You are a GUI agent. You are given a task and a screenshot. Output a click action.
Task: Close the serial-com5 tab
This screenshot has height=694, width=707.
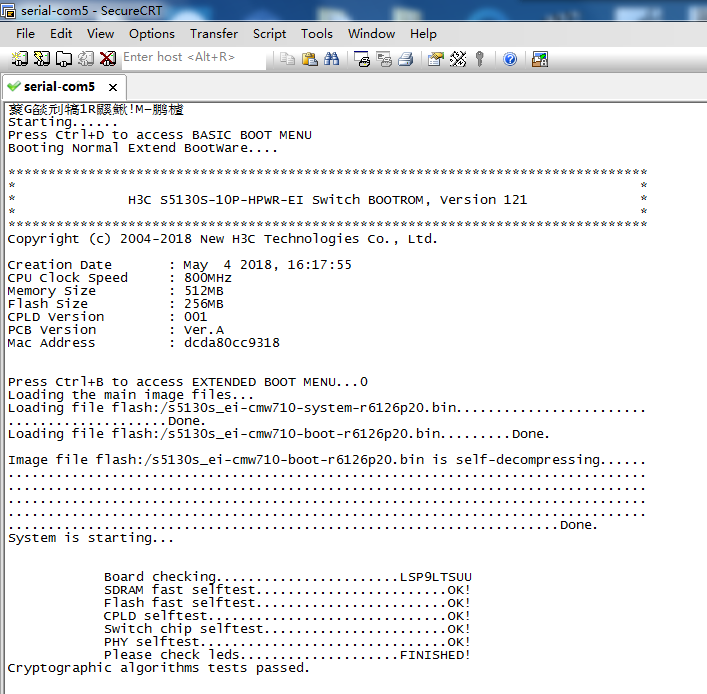coord(113,87)
